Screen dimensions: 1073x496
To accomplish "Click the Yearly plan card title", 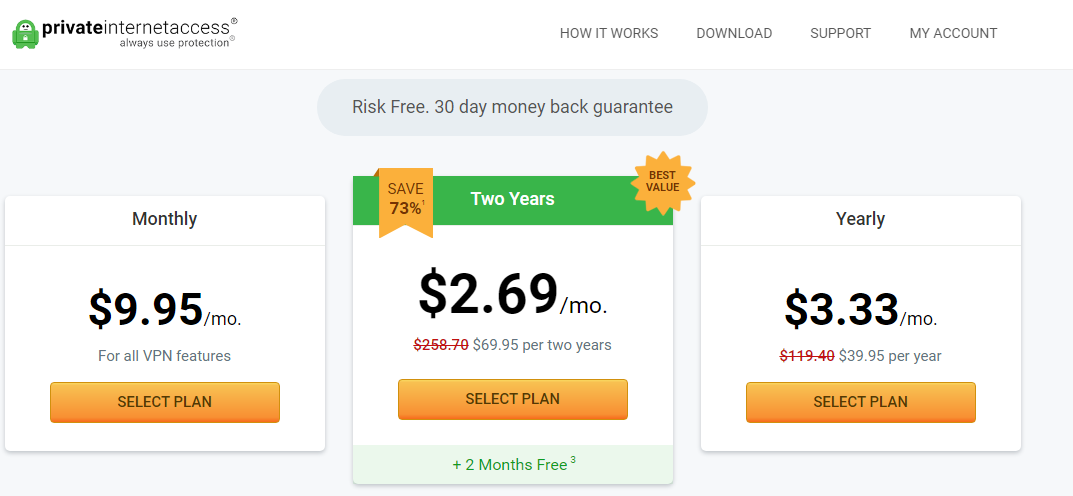I will 860,219.
